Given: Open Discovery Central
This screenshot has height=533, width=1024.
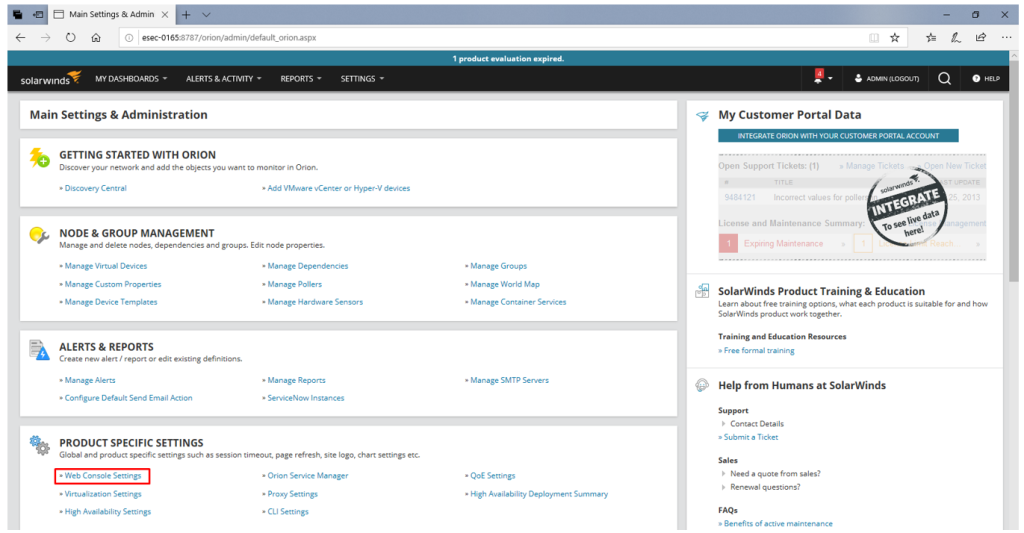Looking at the screenshot, I should 95,188.
